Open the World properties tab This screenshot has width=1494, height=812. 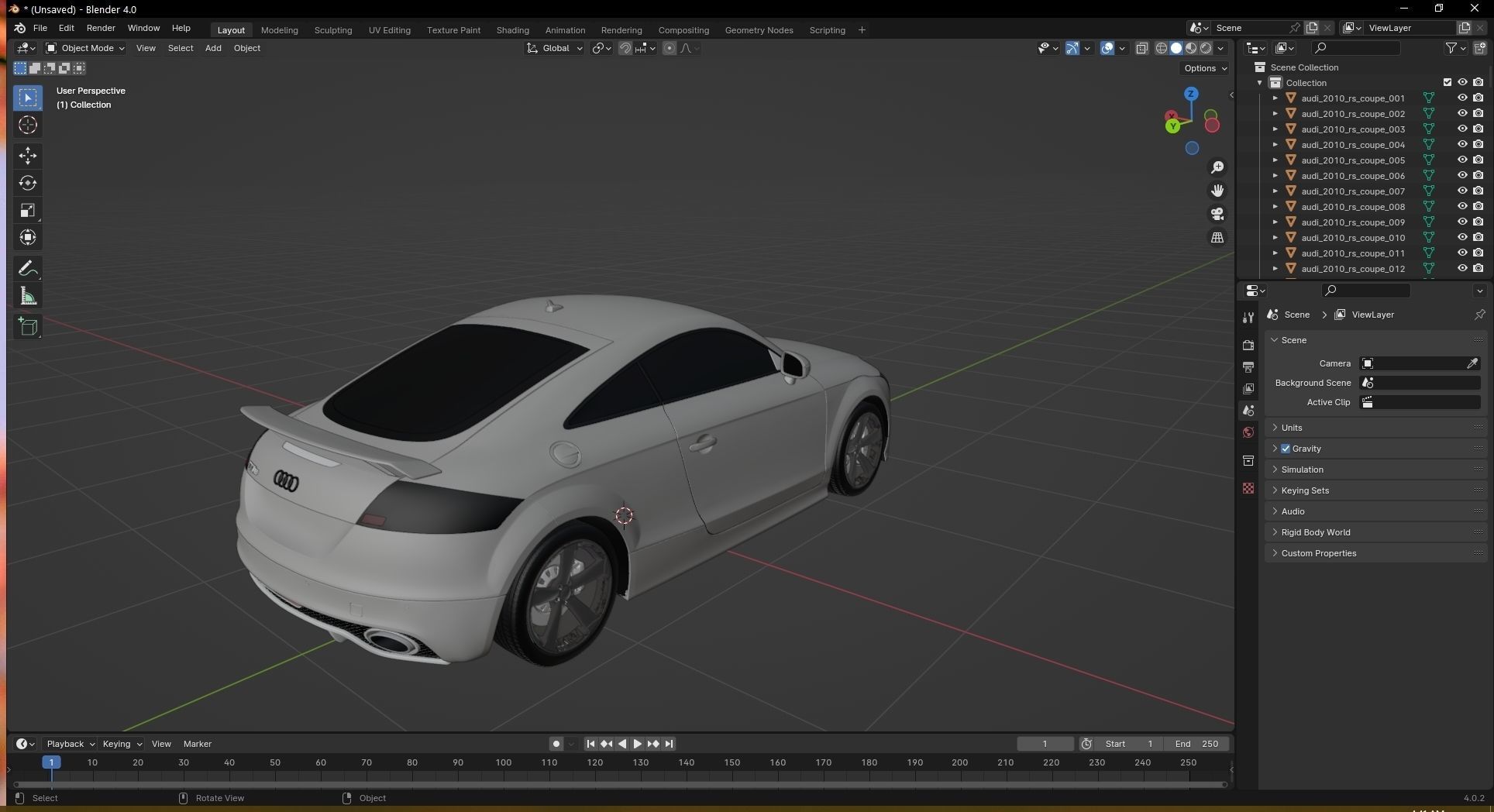coord(1248,432)
